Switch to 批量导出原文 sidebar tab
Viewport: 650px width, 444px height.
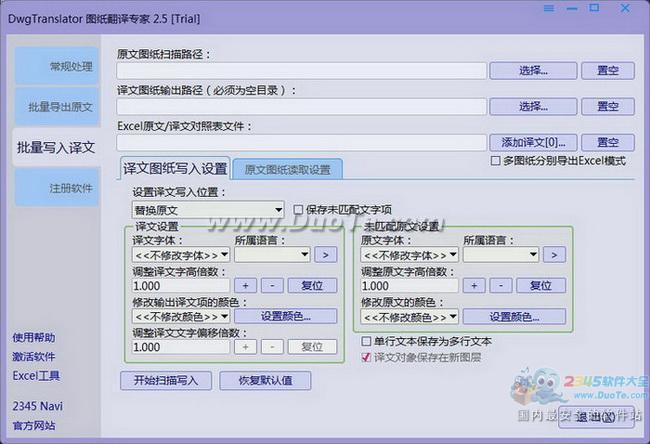point(57,107)
